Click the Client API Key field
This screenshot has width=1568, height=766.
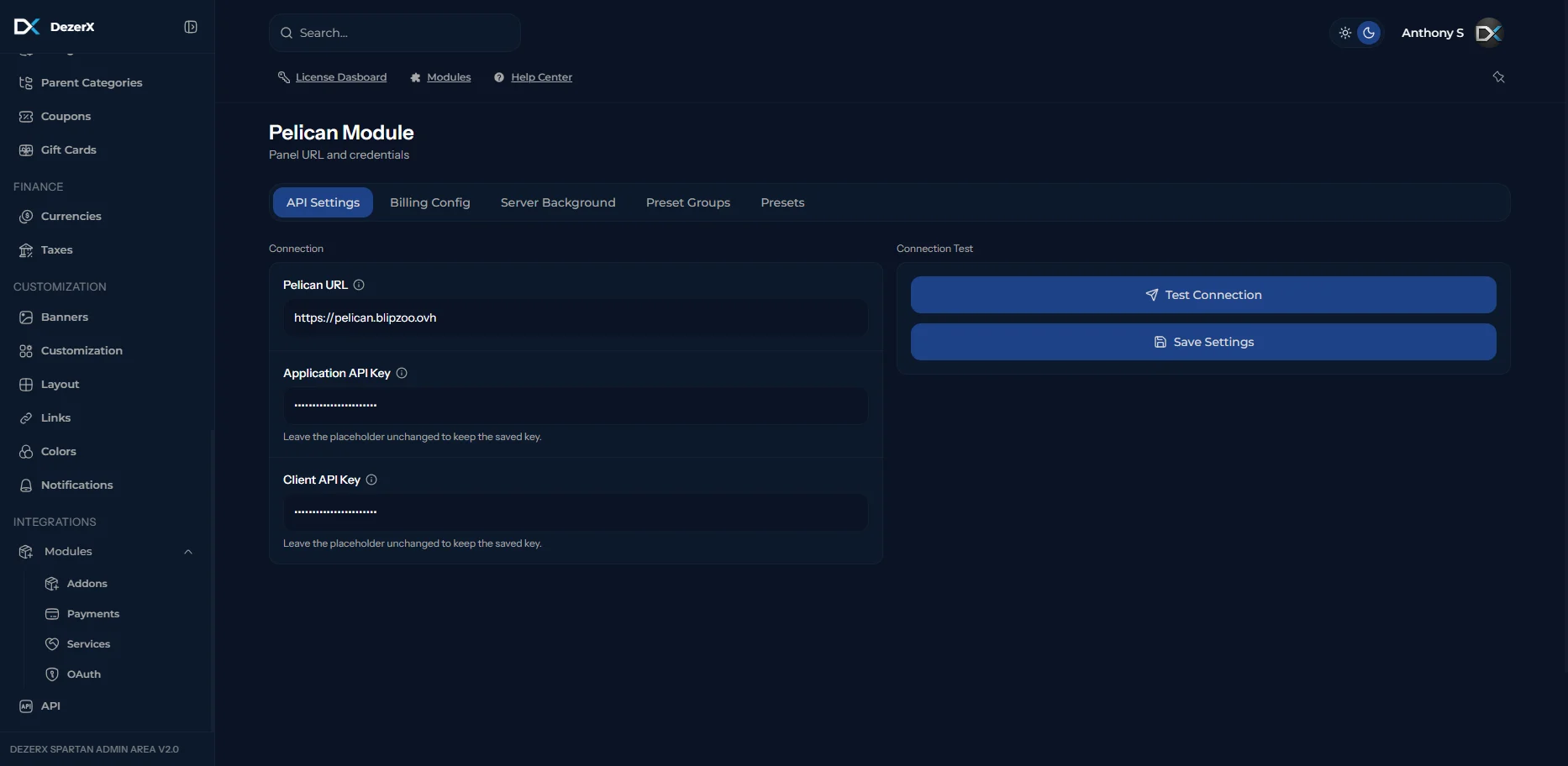pyautogui.click(x=576, y=512)
